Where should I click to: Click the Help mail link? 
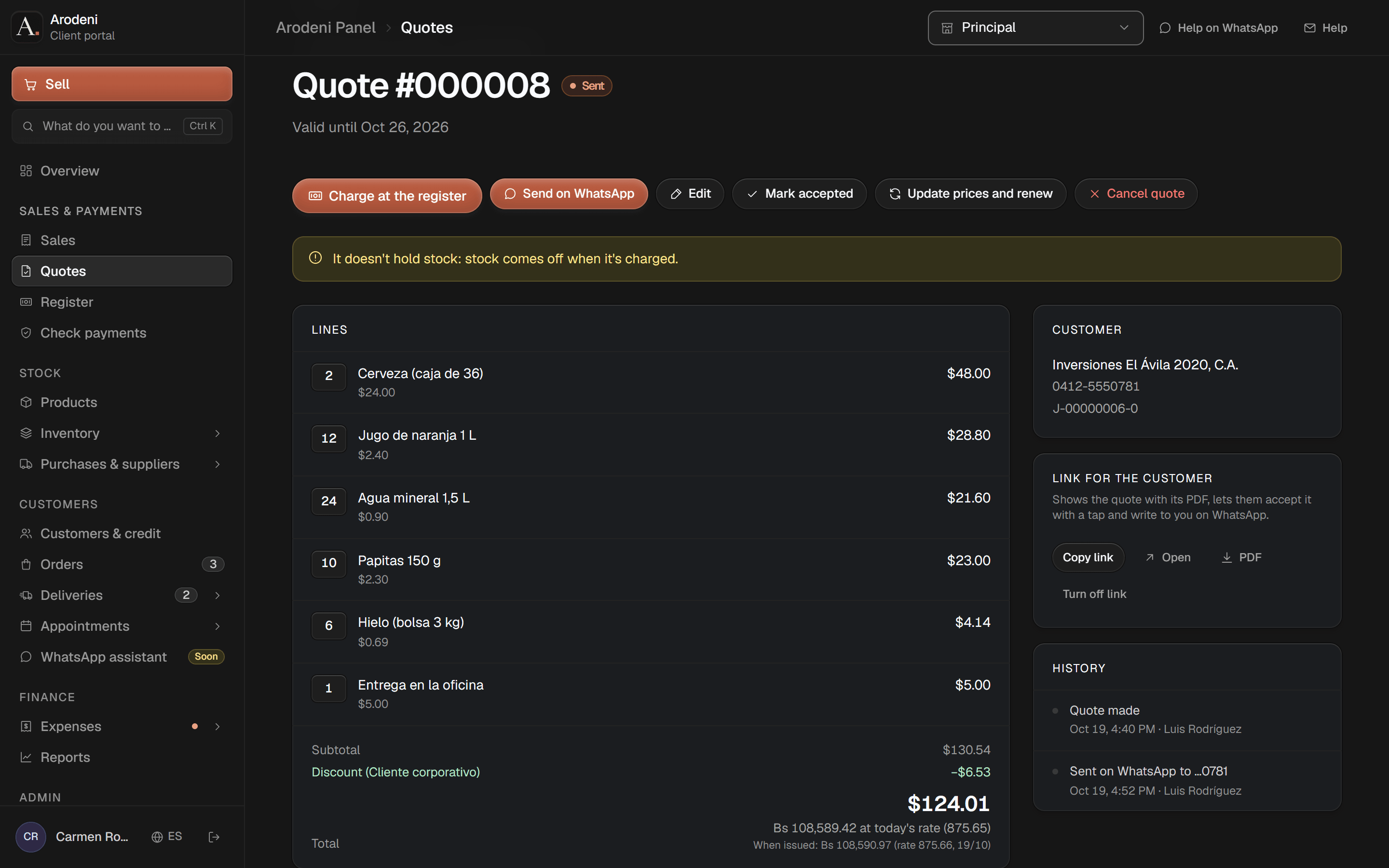(1325, 27)
